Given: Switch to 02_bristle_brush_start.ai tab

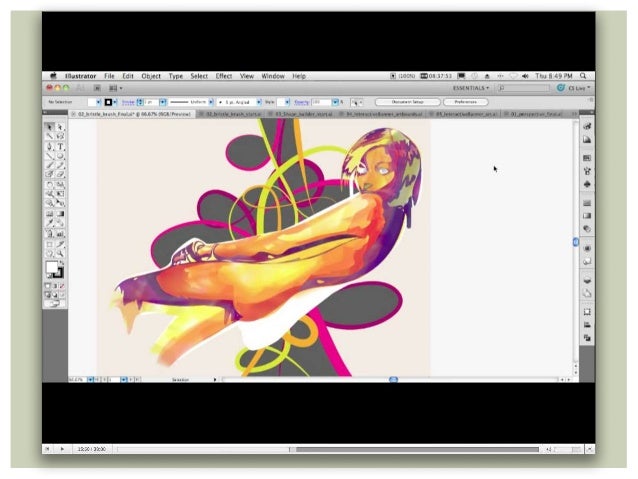Looking at the screenshot, I should point(233,114).
